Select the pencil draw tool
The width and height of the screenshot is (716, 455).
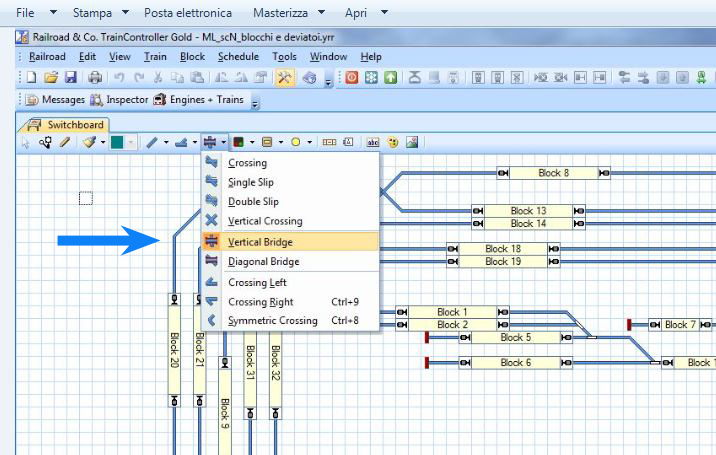coord(66,143)
